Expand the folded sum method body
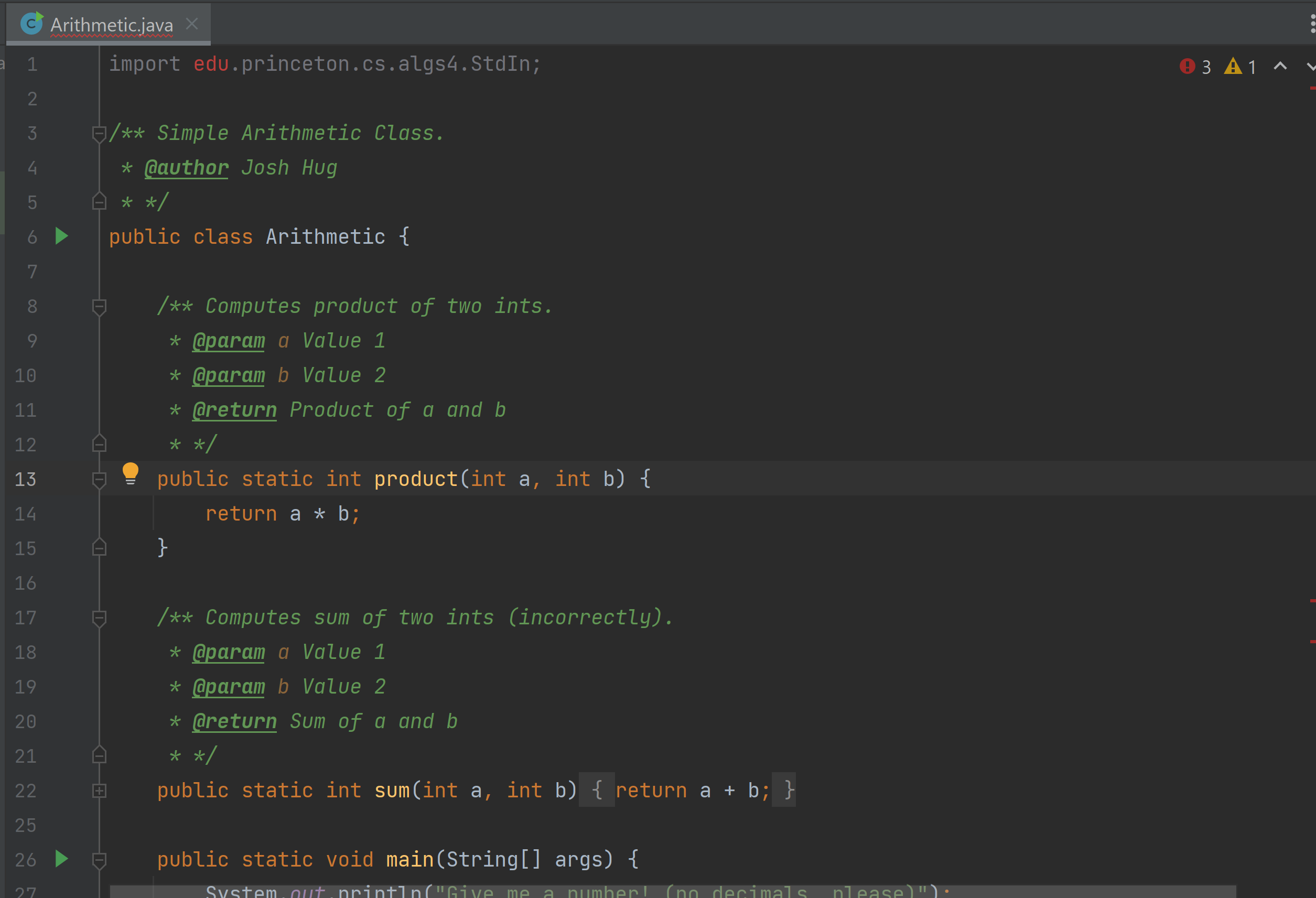 [x=99, y=791]
